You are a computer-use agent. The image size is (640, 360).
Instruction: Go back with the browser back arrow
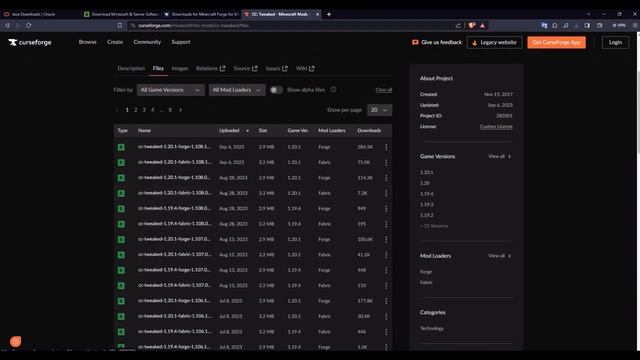(x=7, y=25)
